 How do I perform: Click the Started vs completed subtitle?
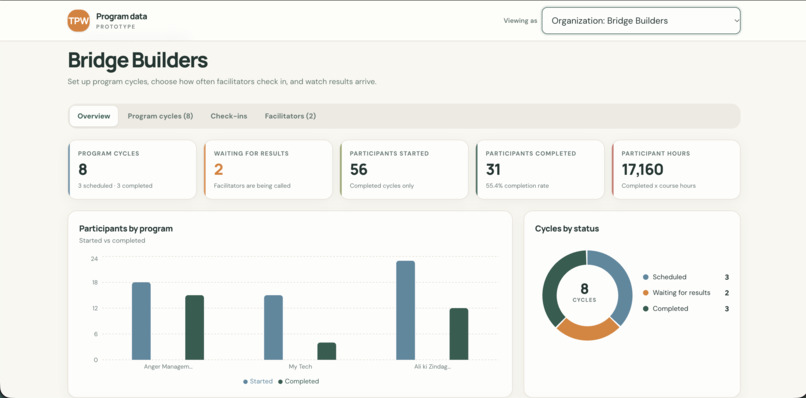(112, 241)
